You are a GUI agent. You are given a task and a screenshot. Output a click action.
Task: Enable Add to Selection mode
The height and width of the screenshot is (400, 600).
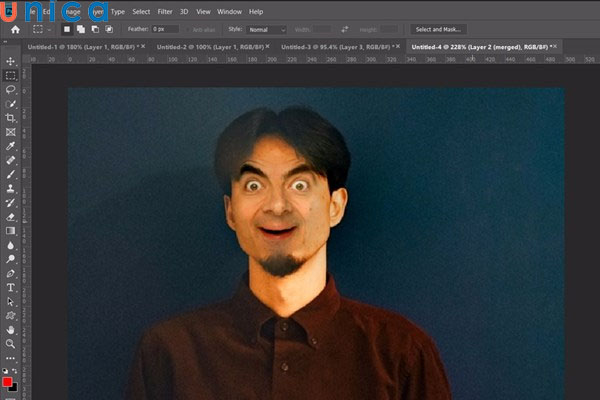click(x=81, y=29)
